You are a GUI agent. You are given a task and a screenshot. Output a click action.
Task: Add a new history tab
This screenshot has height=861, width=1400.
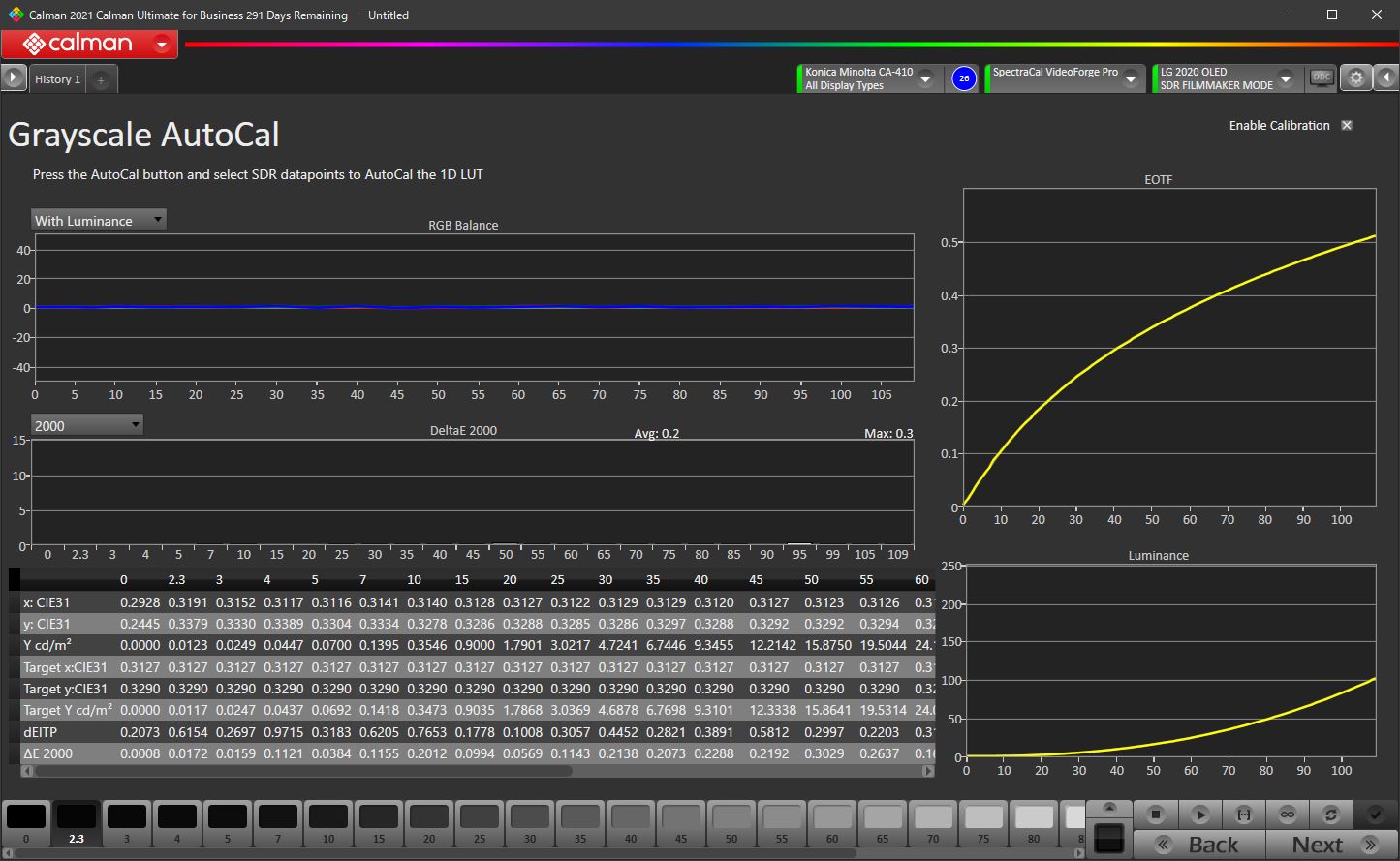[x=101, y=80]
